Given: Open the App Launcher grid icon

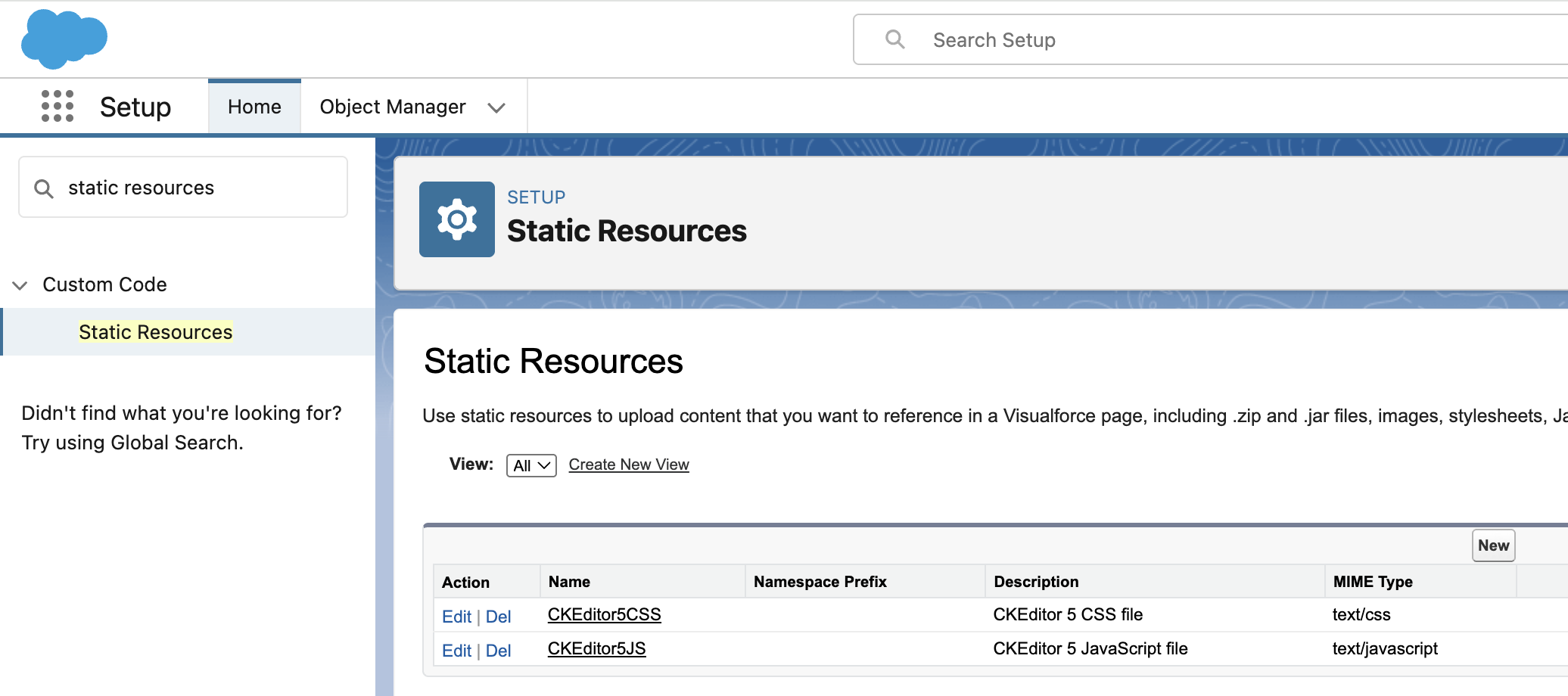Looking at the screenshot, I should pos(58,107).
